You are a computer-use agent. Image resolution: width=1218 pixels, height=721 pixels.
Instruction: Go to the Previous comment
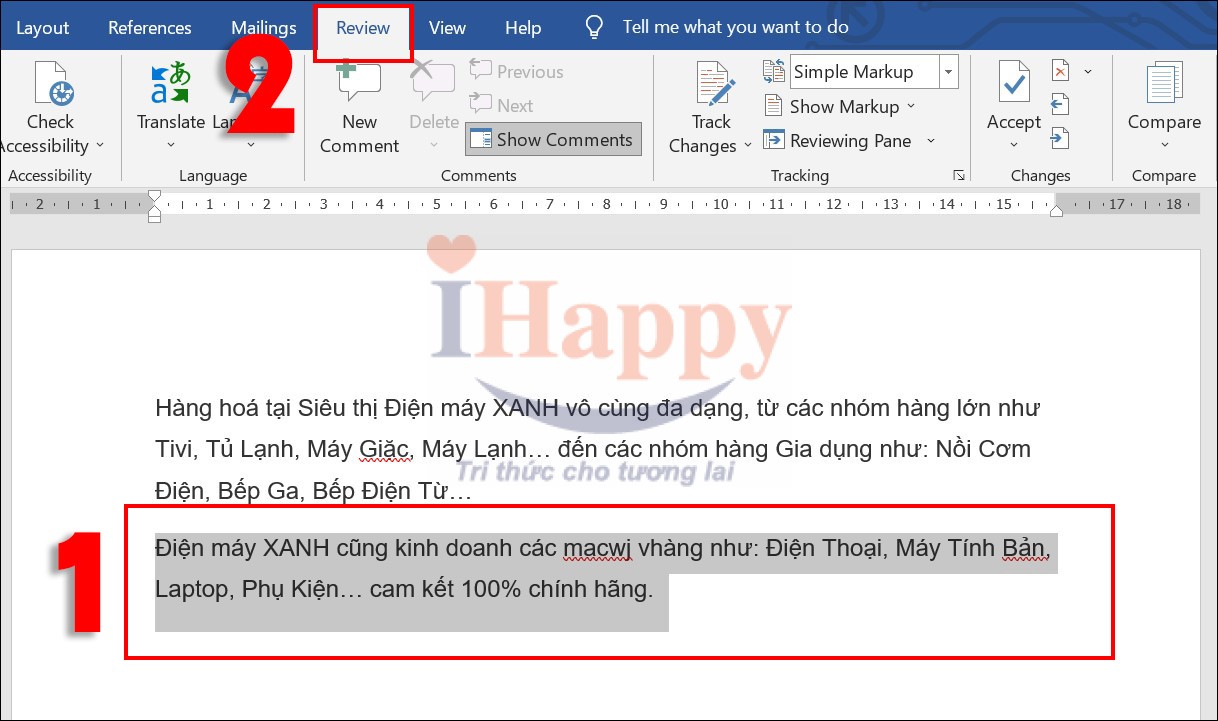517,72
